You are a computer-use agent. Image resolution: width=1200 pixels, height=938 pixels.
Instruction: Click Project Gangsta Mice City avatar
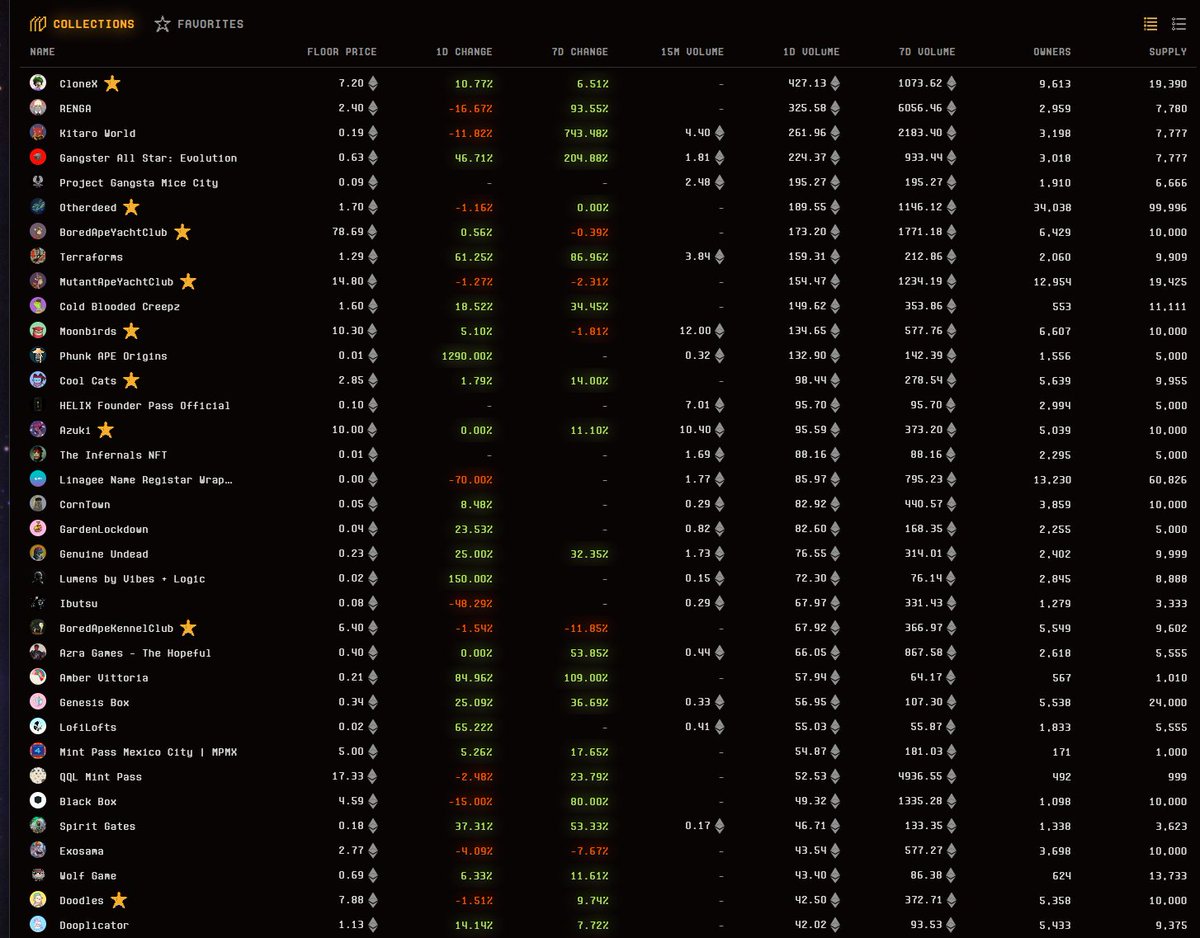pos(38,182)
